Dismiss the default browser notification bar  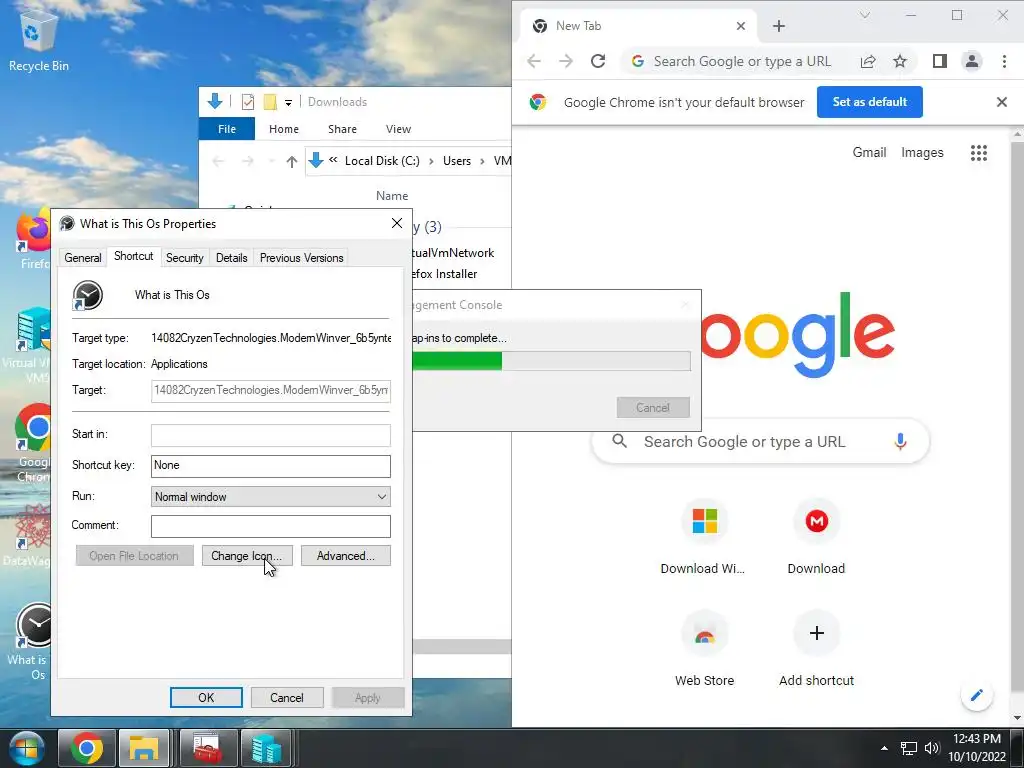tap(1001, 102)
